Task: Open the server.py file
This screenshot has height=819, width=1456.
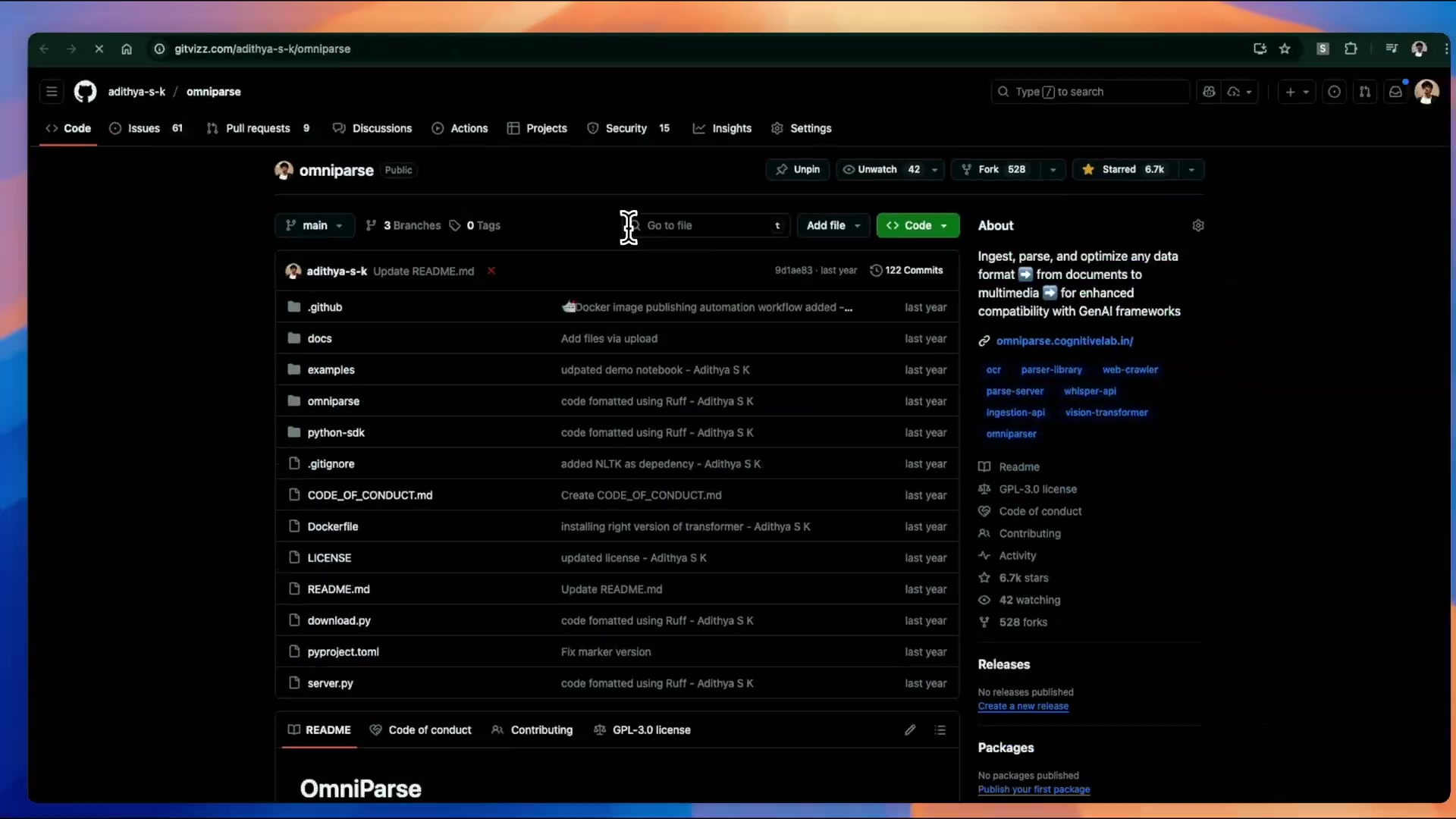Action: 331,683
